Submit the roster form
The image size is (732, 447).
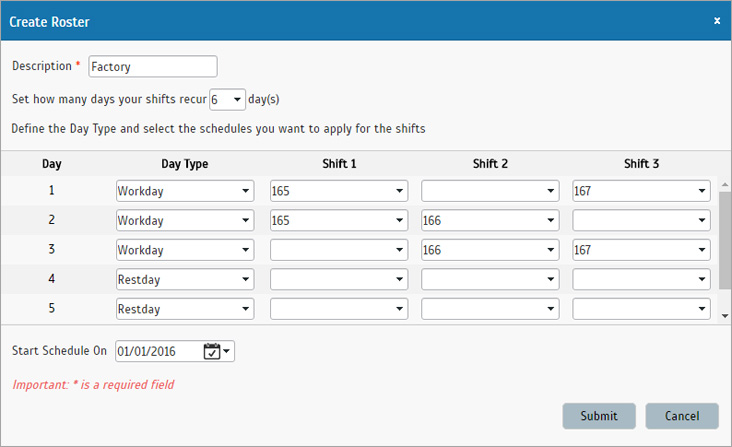tap(598, 416)
